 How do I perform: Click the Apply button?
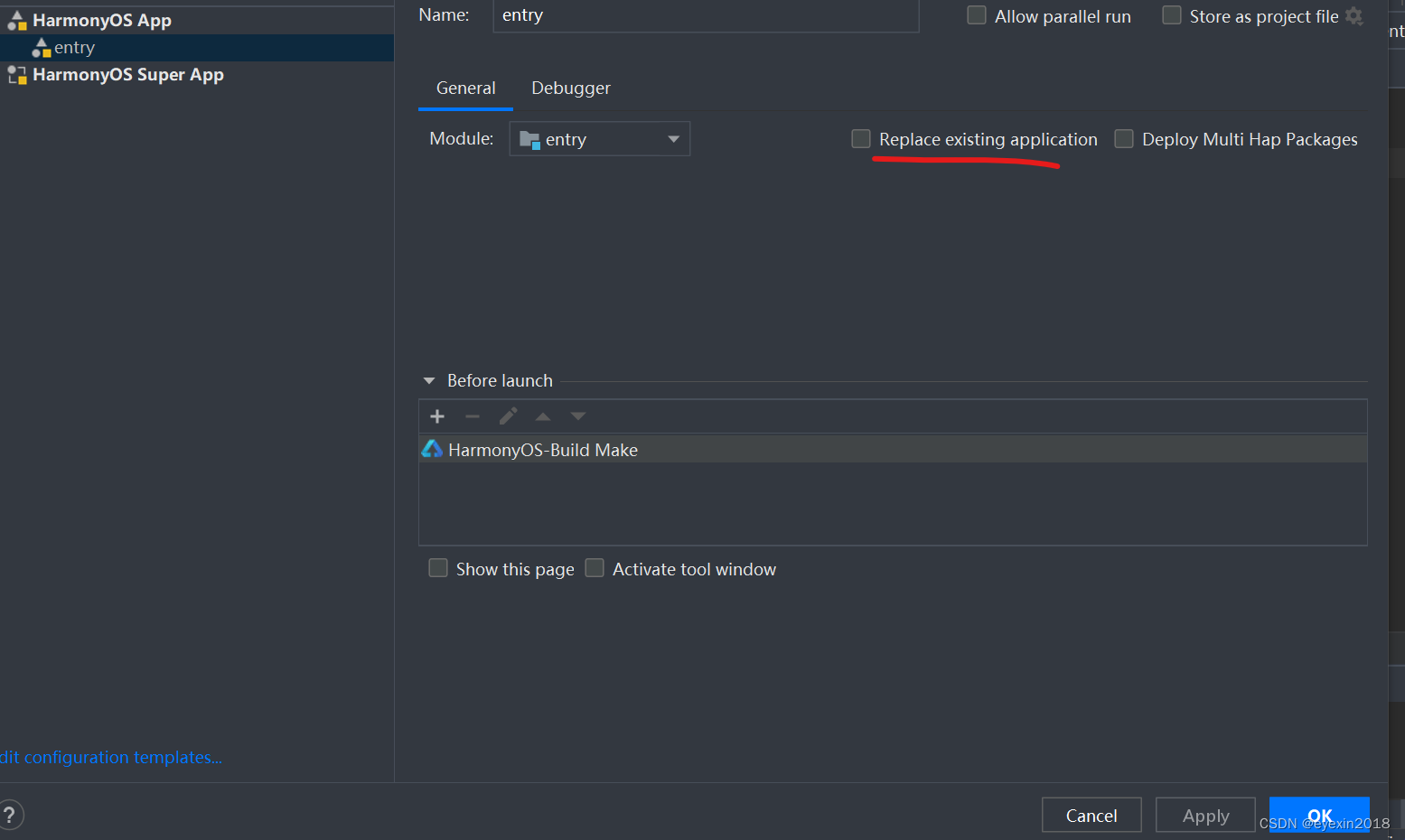1205,816
